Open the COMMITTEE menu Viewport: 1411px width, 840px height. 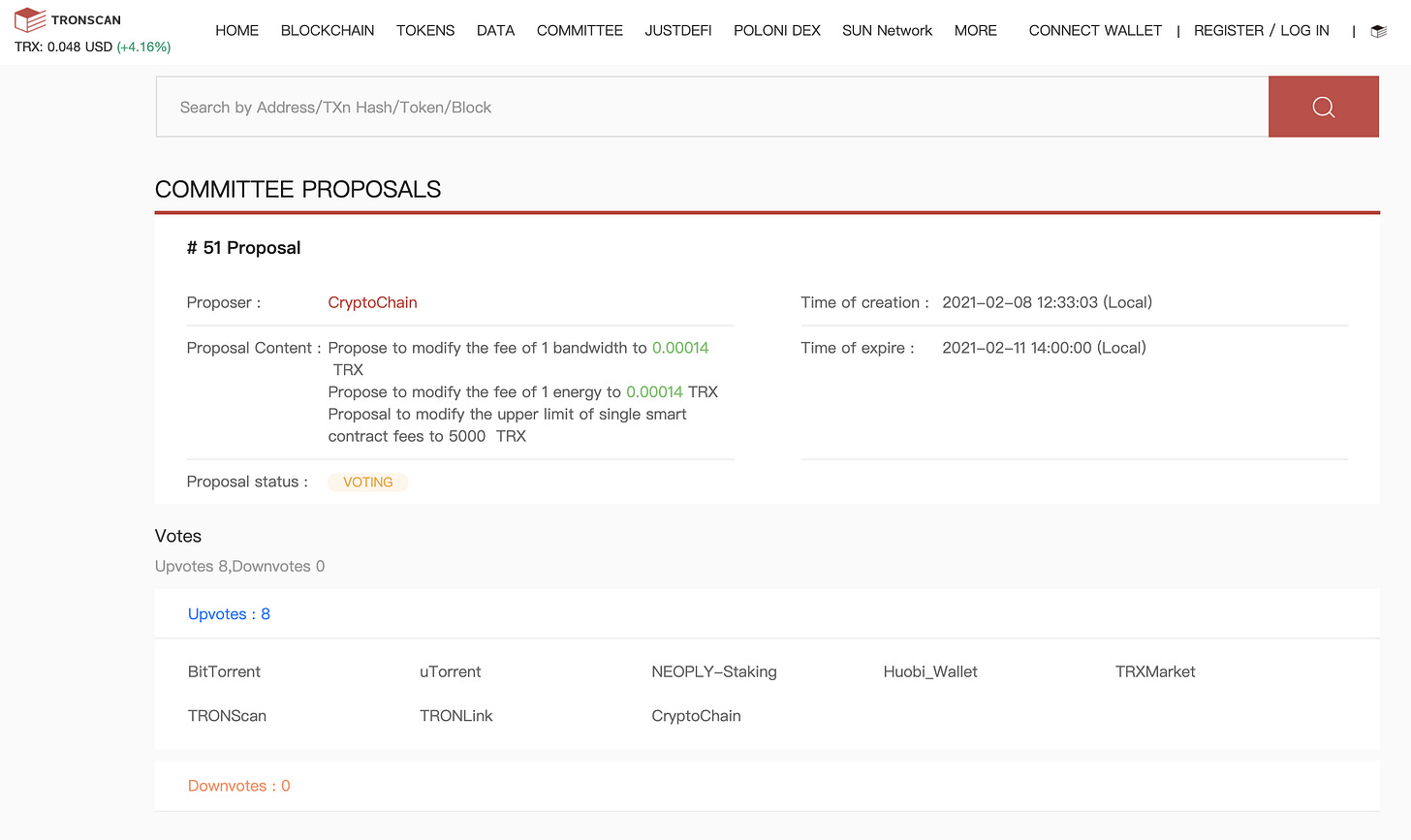click(580, 31)
